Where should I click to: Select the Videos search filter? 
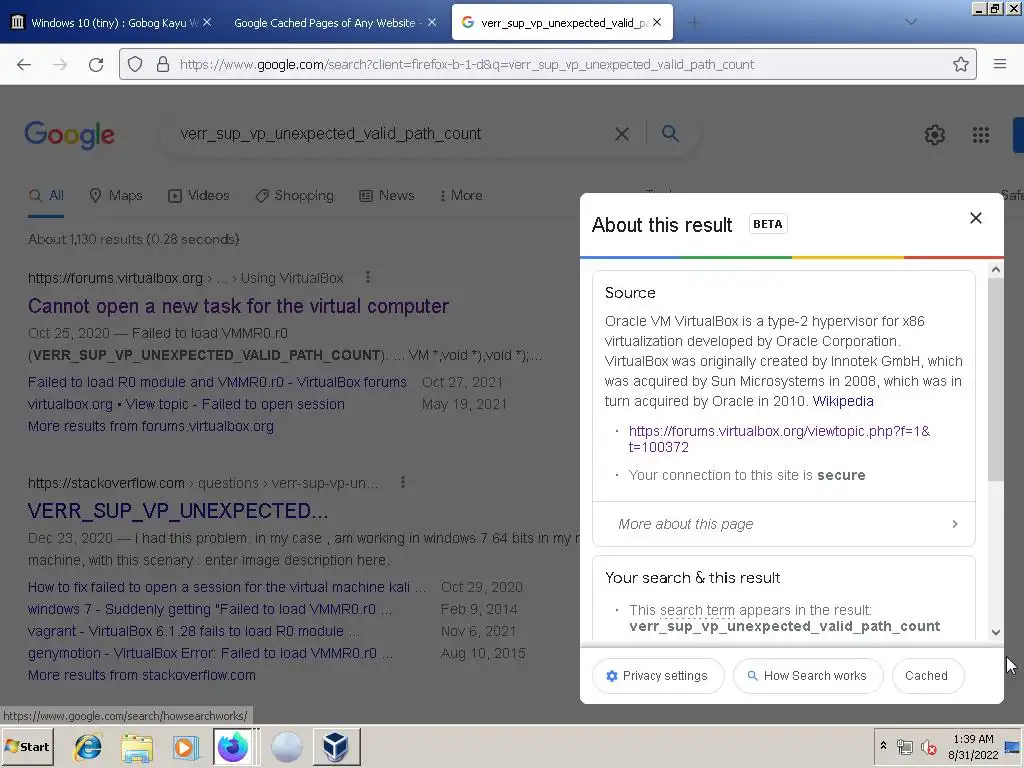[199, 195]
